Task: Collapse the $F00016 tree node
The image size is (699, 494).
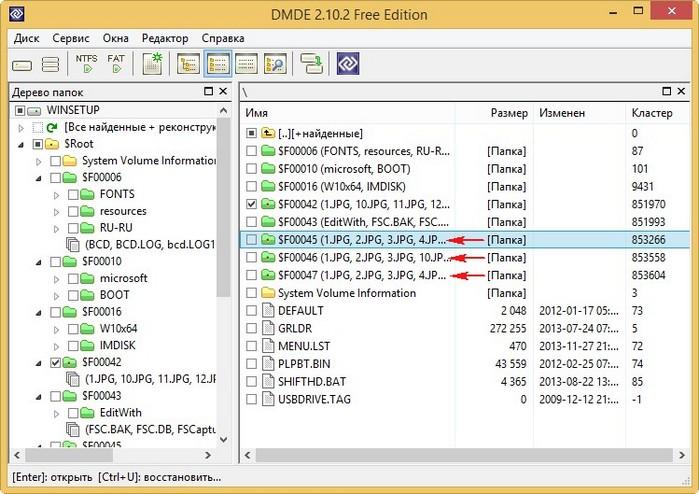Action: tap(39, 313)
